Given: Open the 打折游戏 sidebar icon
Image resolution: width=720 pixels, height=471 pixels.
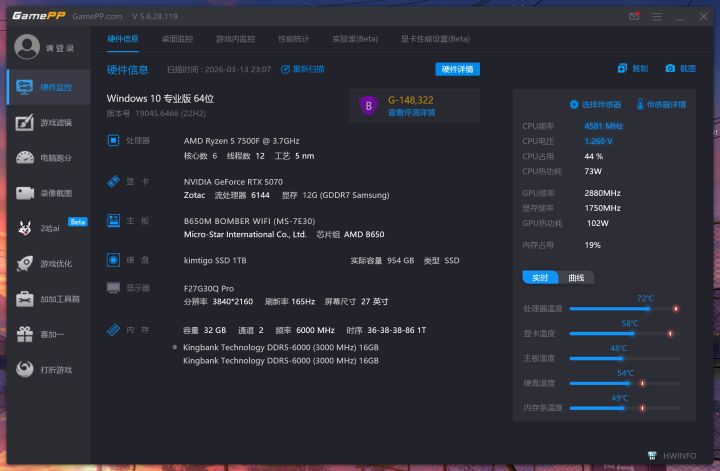Looking at the screenshot, I should point(25,369).
